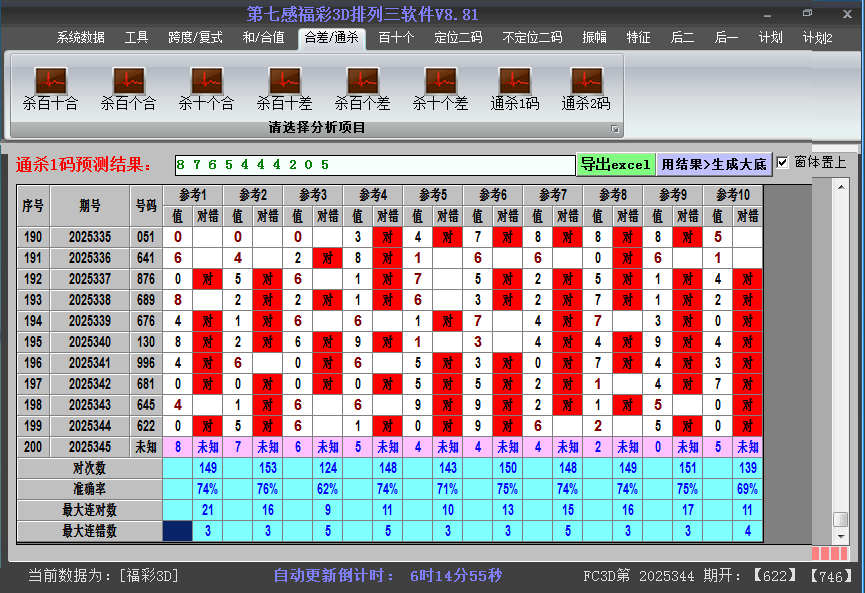Open the 杀十个合 analysis tool

(x=206, y=88)
